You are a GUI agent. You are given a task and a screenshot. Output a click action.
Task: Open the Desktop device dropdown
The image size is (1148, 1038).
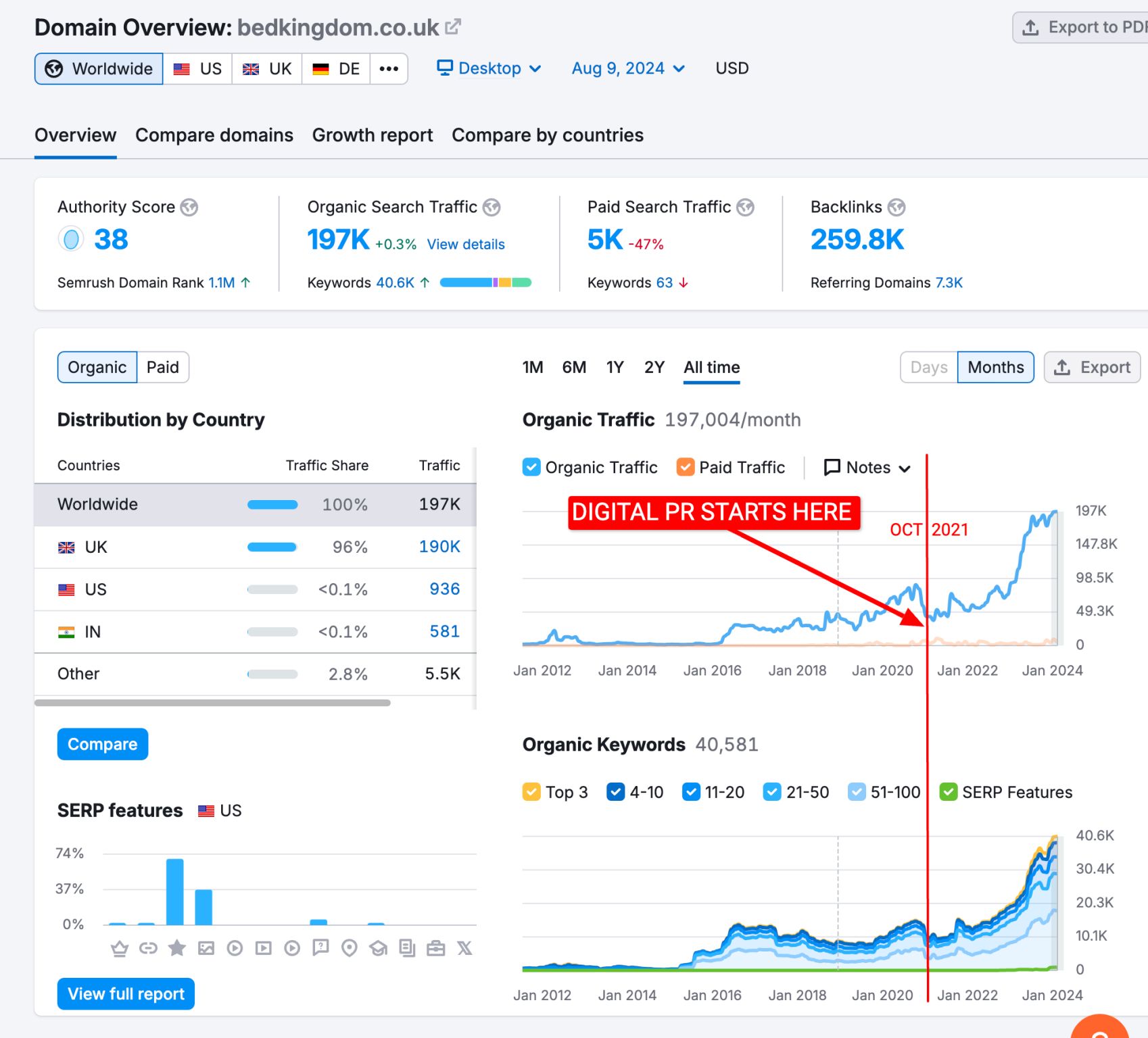(x=489, y=68)
